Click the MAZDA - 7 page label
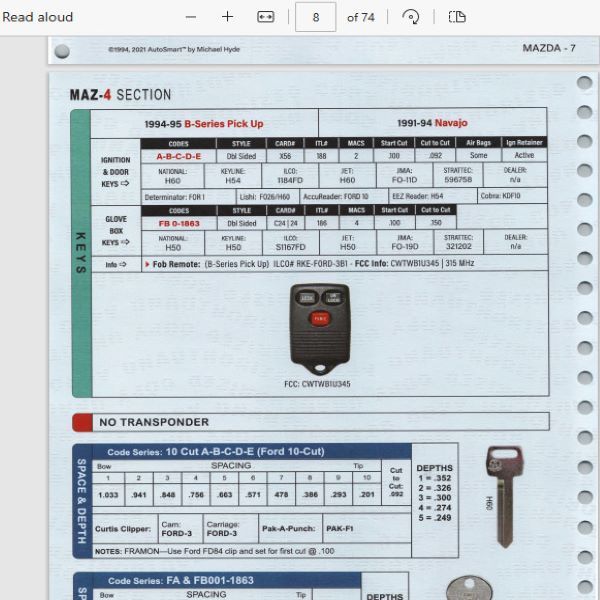This screenshot has height=600, width=600. tap(549, 48)
